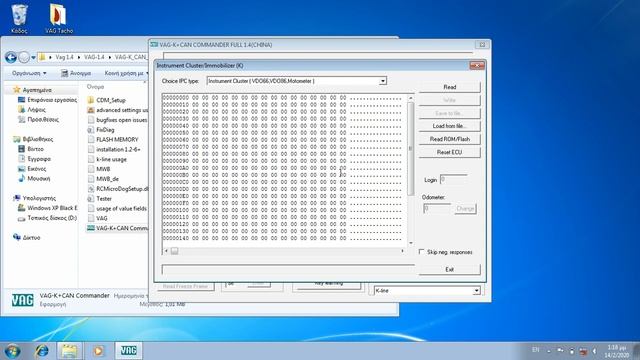Enable the Skip neg. responses checkbox
This screenshot has width=640, height=360.
coord(422,252)
